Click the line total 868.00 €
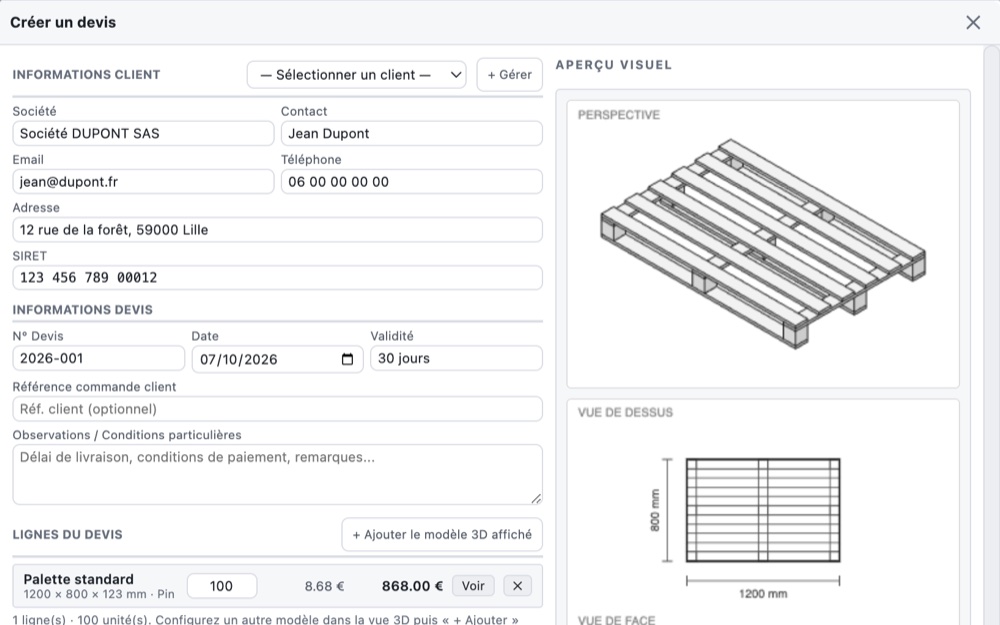Image resolution: width=1000 pixels, height=625 pixels. point(412,586)
